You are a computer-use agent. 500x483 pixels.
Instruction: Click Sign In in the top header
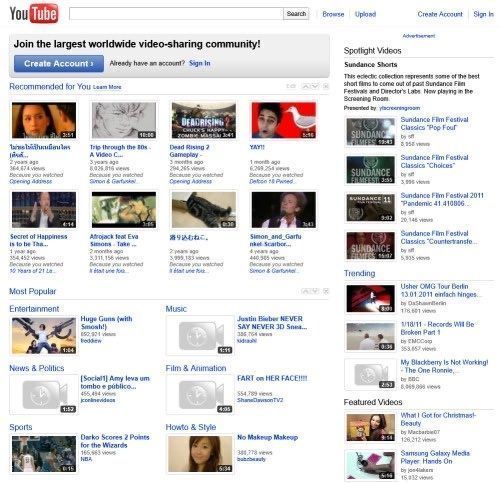pyautogui.click(x=483, y=14)
